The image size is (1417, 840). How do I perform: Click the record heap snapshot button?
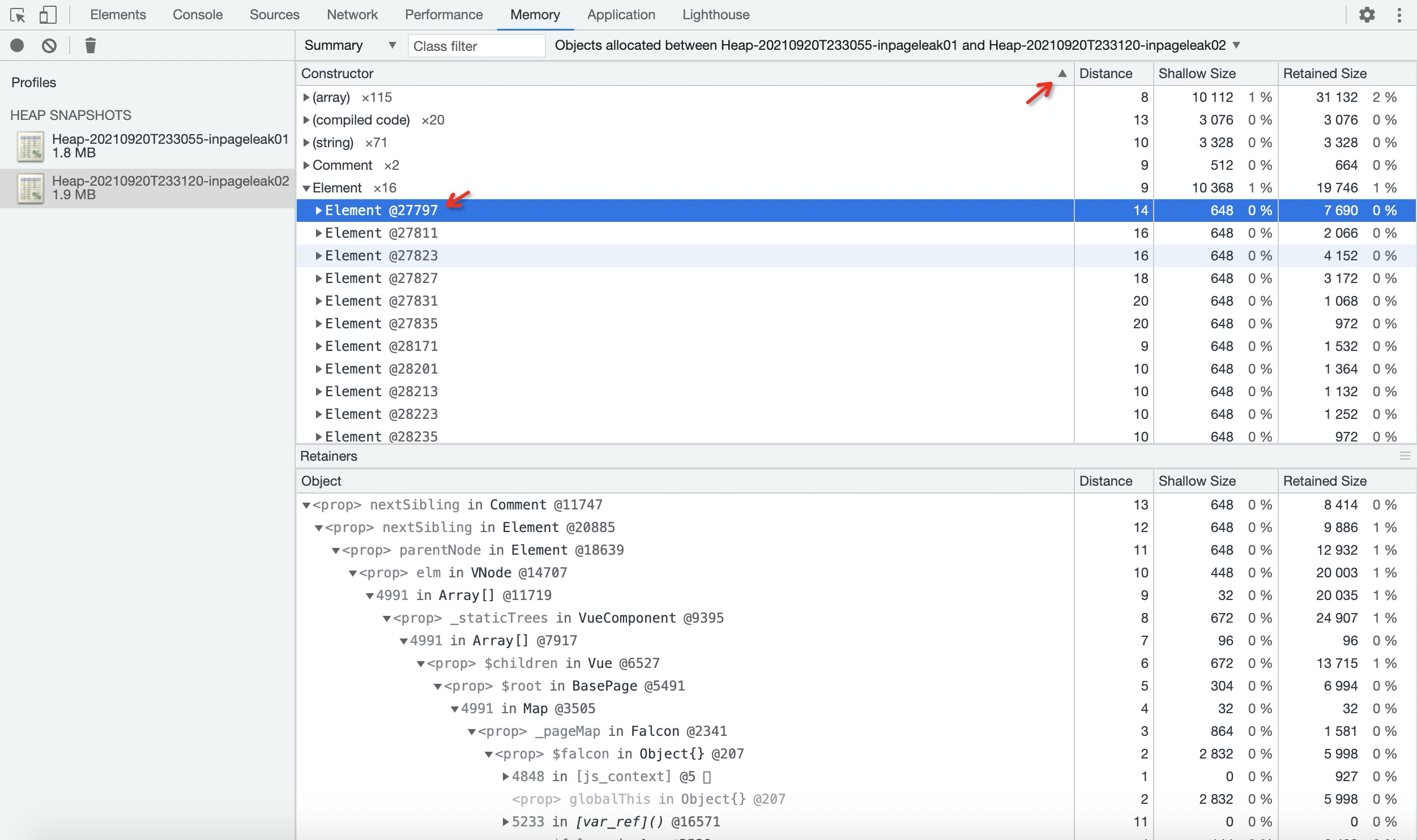[x=18, y=45]
